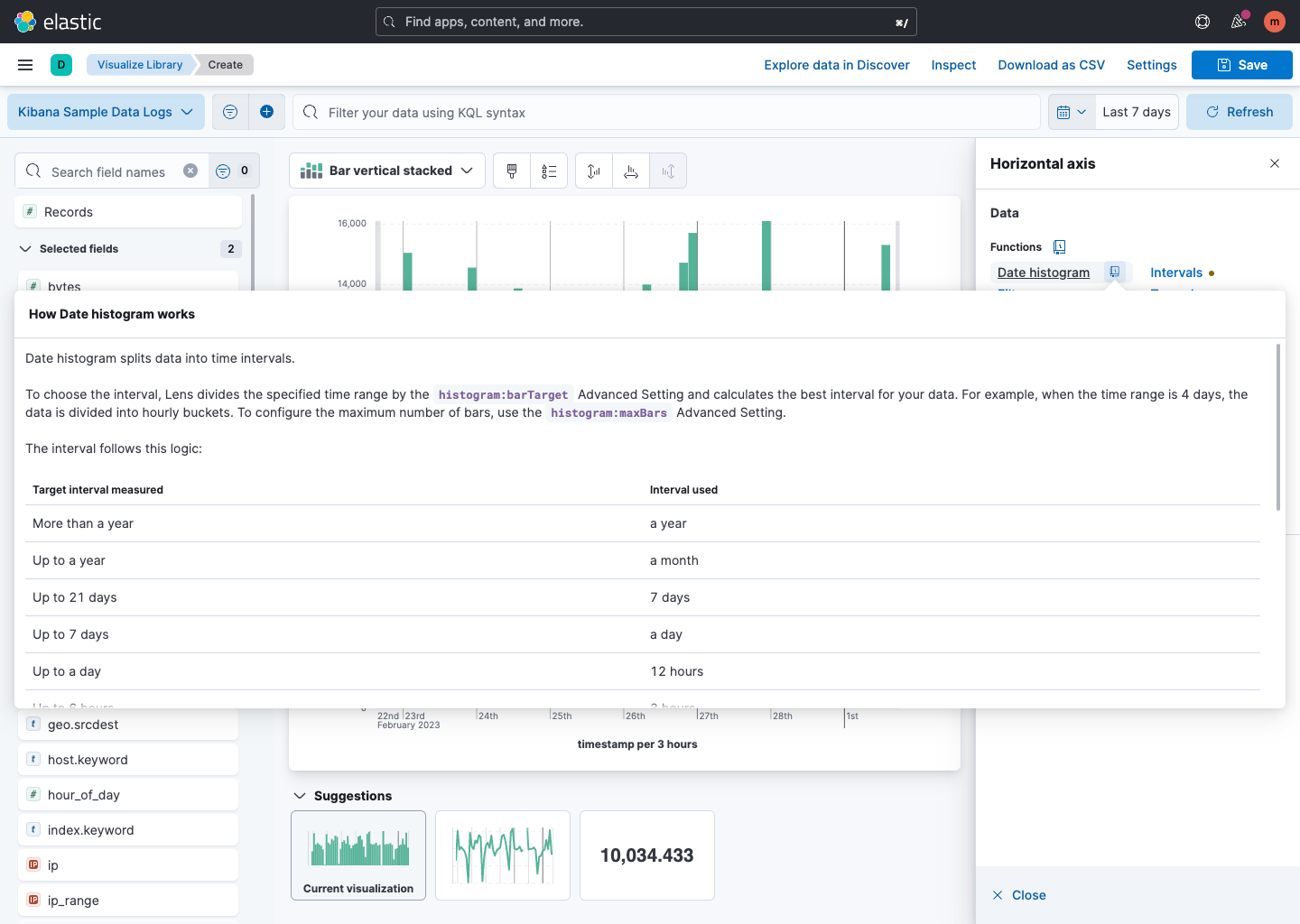Click the Save button

[x=1241, y=64]
